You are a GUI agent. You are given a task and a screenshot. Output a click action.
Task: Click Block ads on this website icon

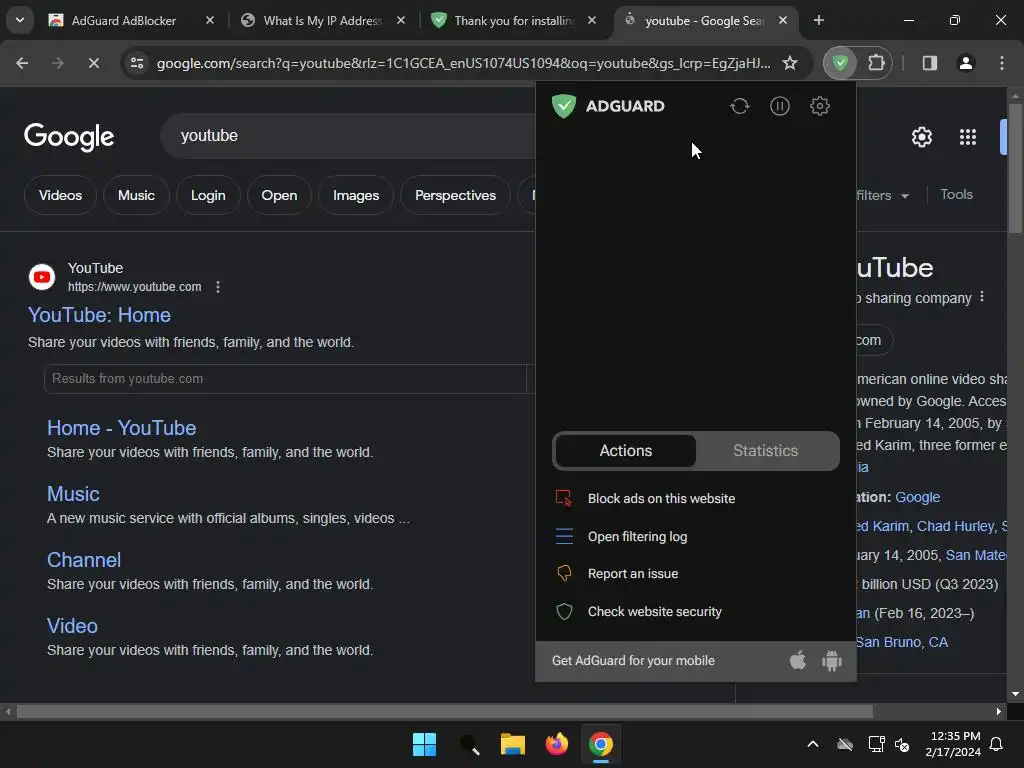pos(564,498)
